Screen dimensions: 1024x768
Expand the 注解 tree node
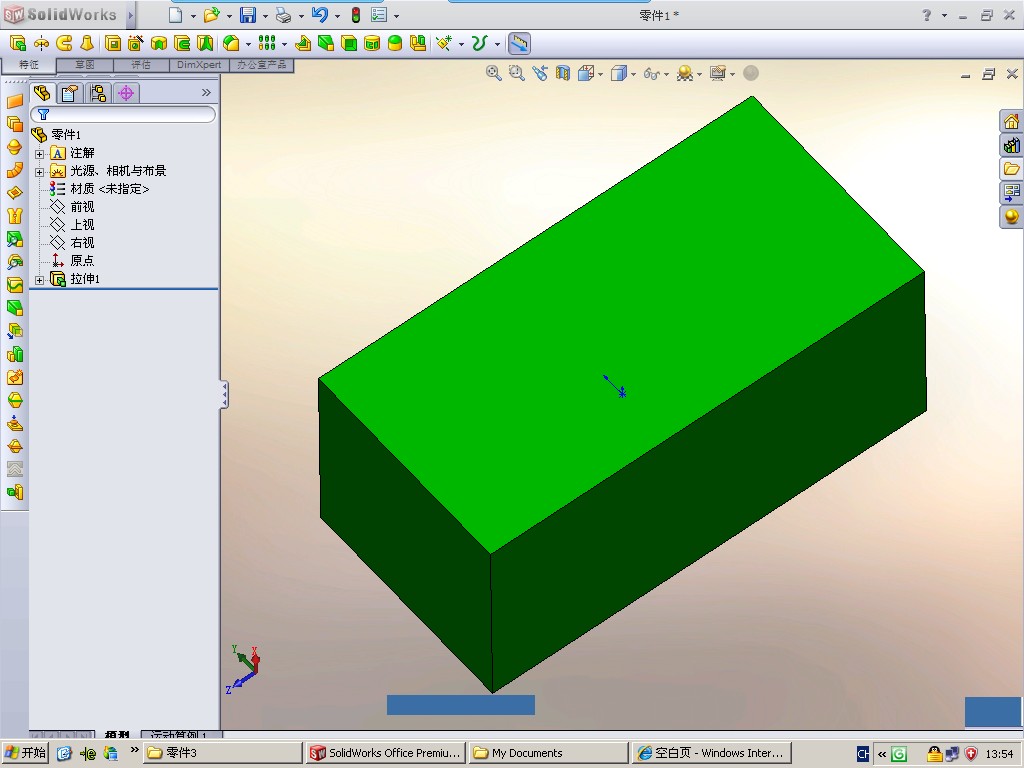[x=39, y=154]
